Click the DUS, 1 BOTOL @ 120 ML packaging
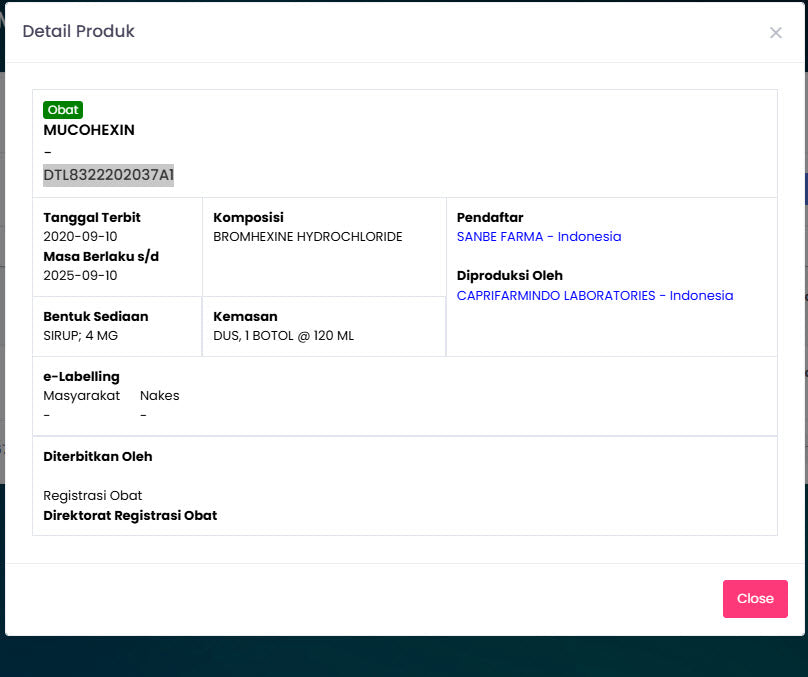This screenshot has width=808, height=677. 283,336
